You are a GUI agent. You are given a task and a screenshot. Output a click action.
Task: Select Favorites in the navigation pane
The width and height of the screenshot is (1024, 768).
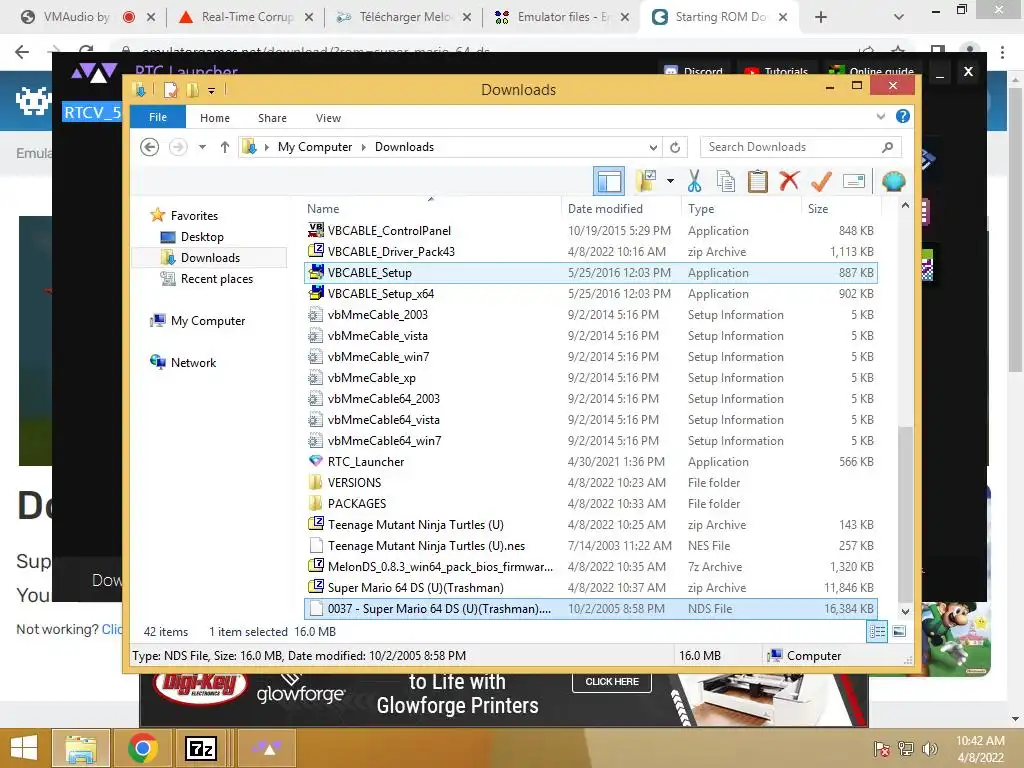point(194,216)
